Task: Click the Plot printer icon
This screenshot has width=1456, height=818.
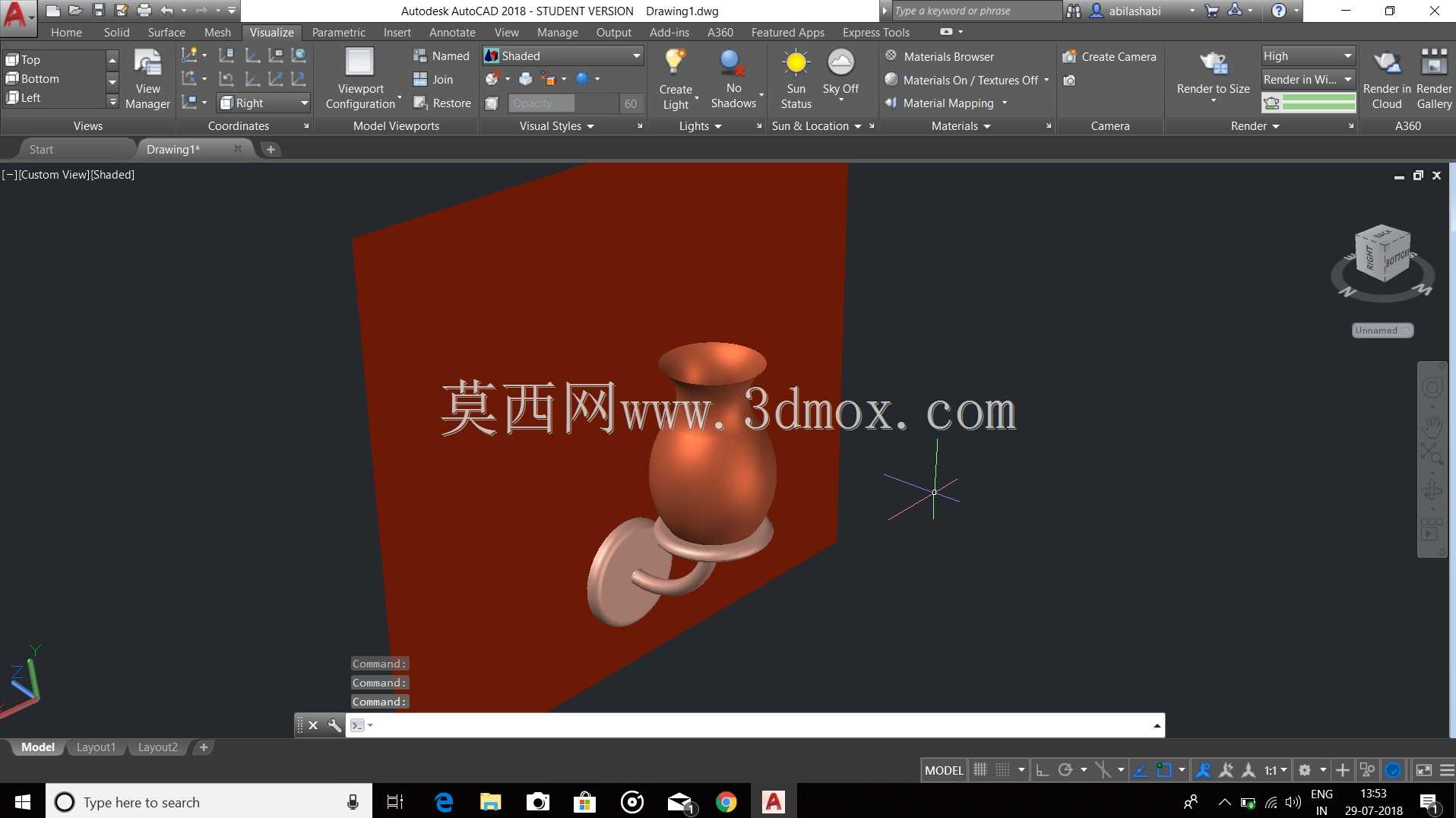Action: click(144, 10)
